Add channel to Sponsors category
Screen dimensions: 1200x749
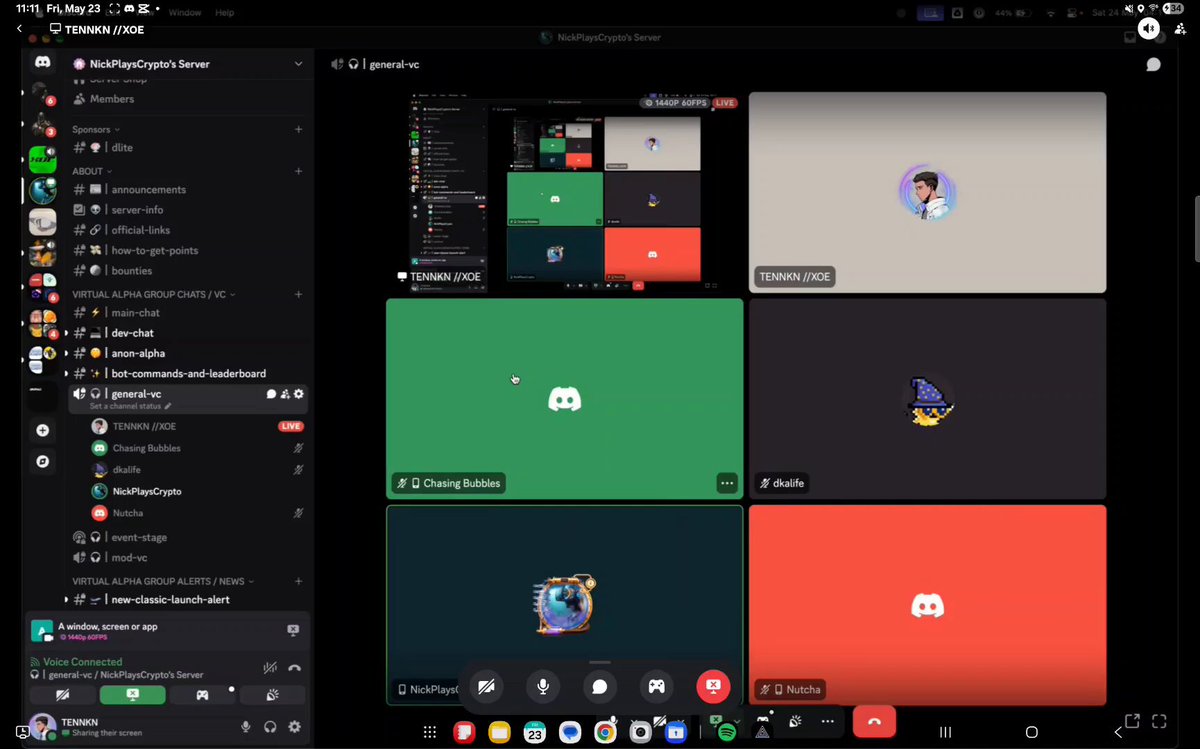tap(298, 129)
